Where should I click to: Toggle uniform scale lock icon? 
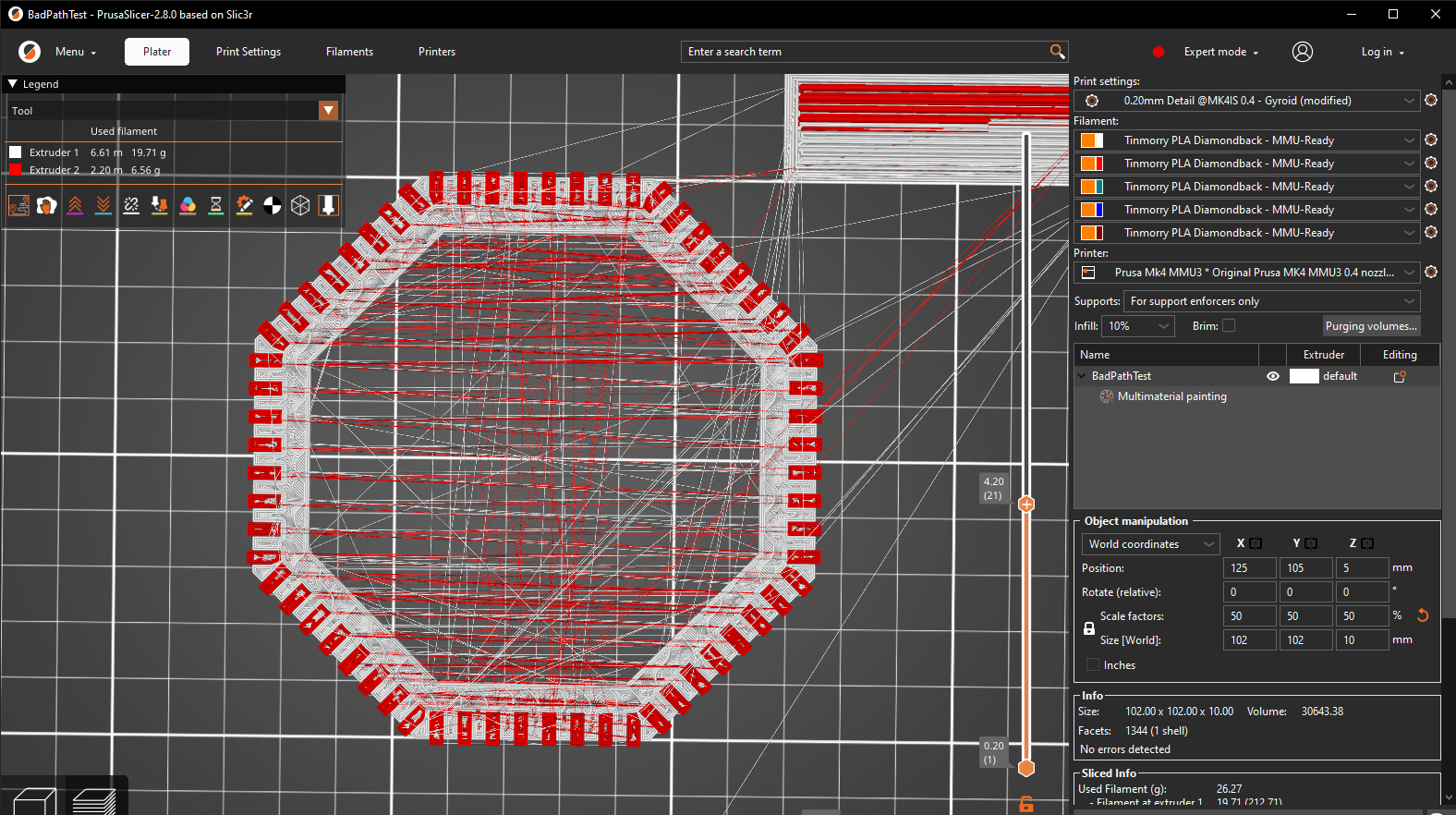(x=1089, y=628)
